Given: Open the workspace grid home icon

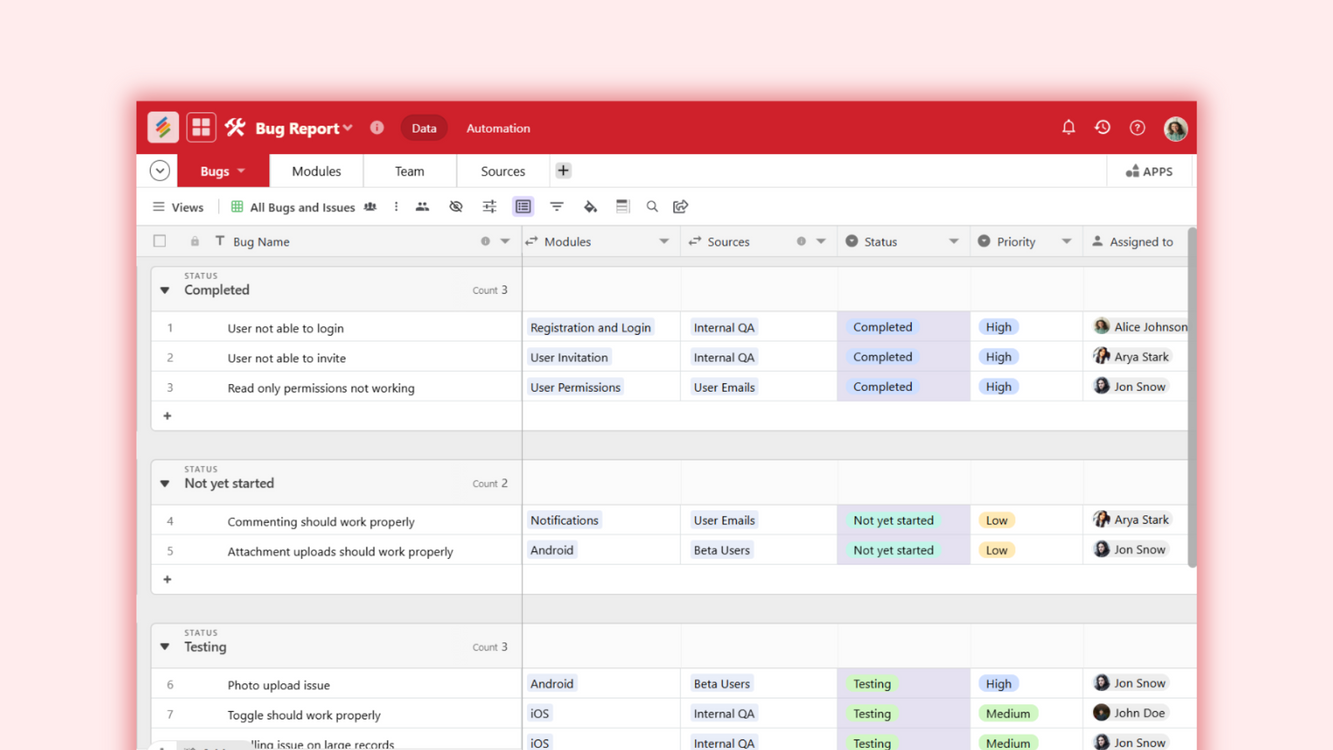Looking at the screenshot, I should (x=201, y=127).
